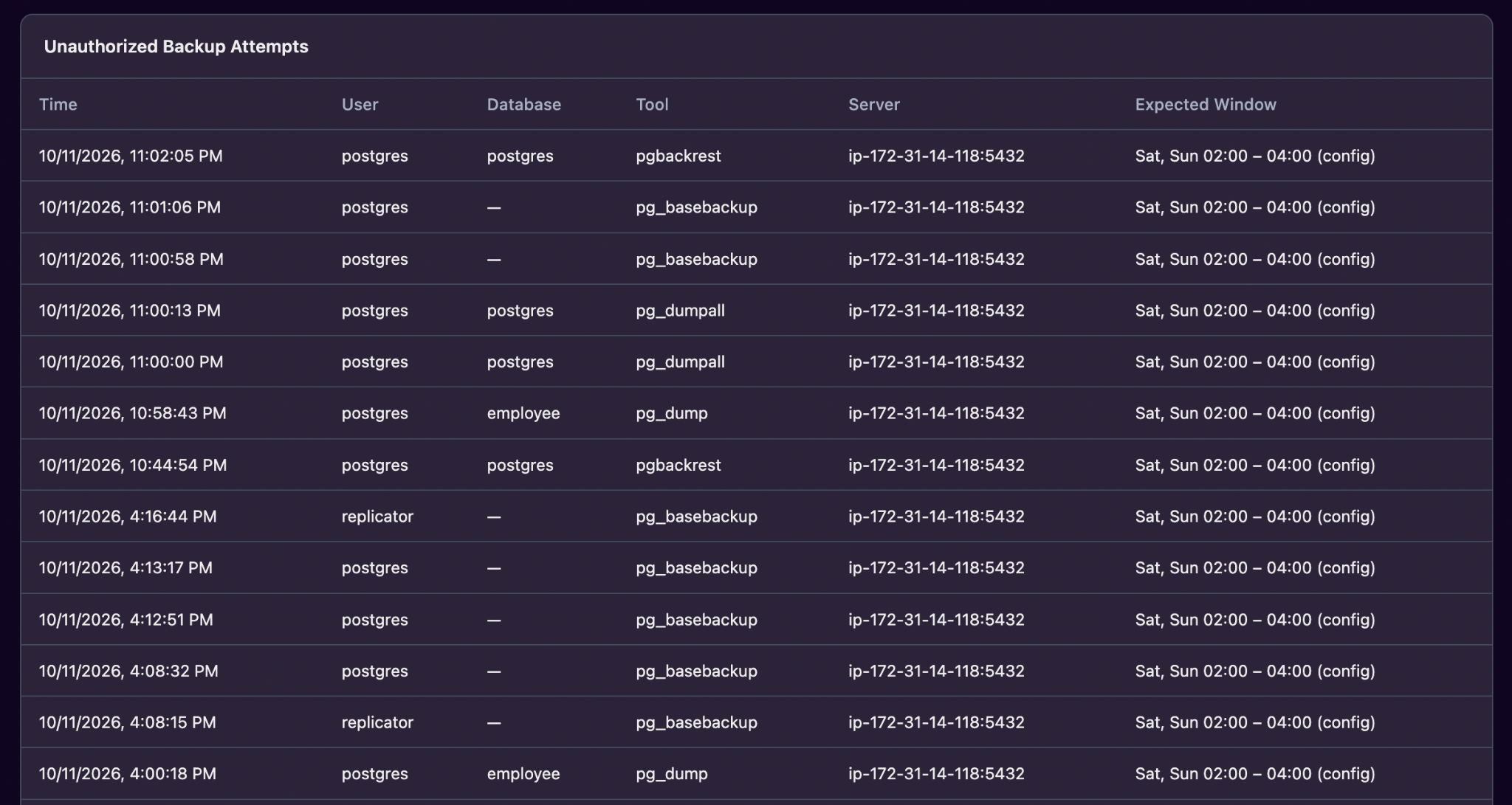Click the Unauthorized Backup Attempts title
Viewport: 1512px width, 805px height.
point(176,46)
